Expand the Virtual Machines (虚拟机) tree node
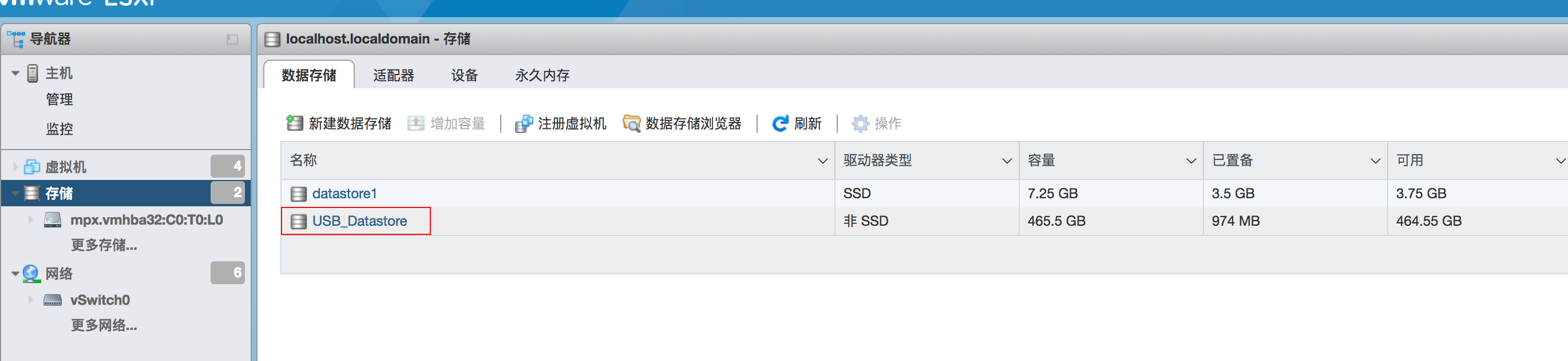The height and width of the screenshot is (361, 1568). (x=15, y=167)
